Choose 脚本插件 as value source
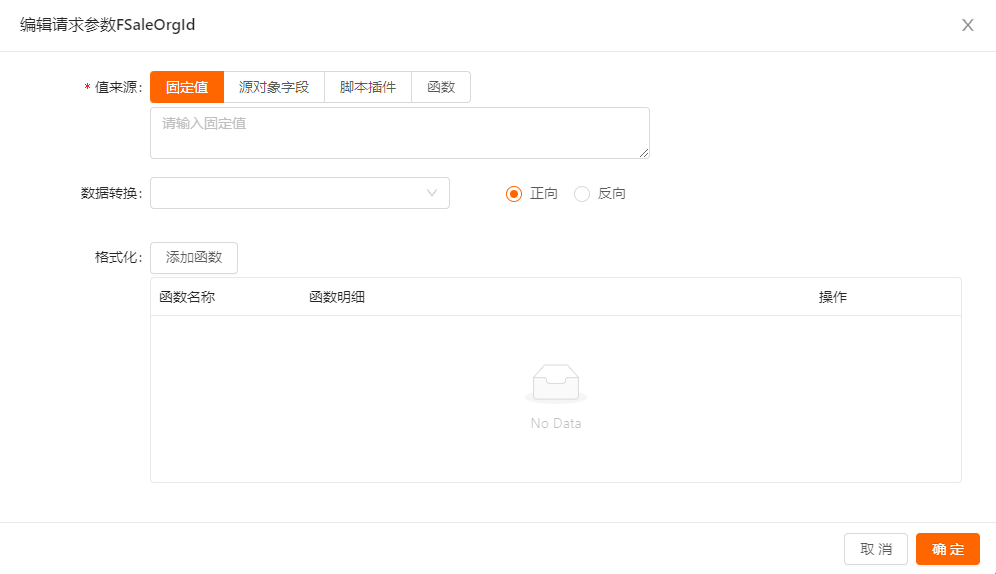This screenshot has height=574, width=996. coord(368,87)
